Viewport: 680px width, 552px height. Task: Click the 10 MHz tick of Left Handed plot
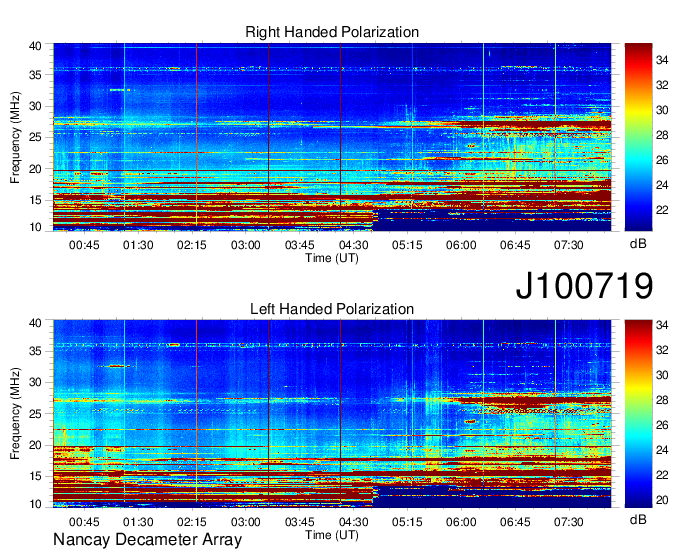[35, 504]
